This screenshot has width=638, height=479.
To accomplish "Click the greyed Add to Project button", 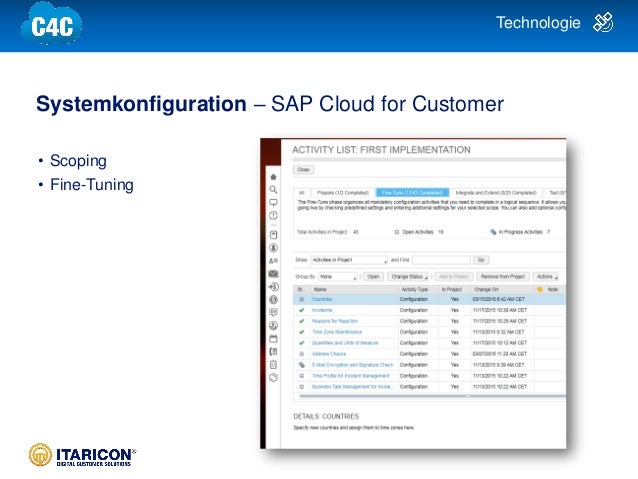I will (x=454, y=277).
